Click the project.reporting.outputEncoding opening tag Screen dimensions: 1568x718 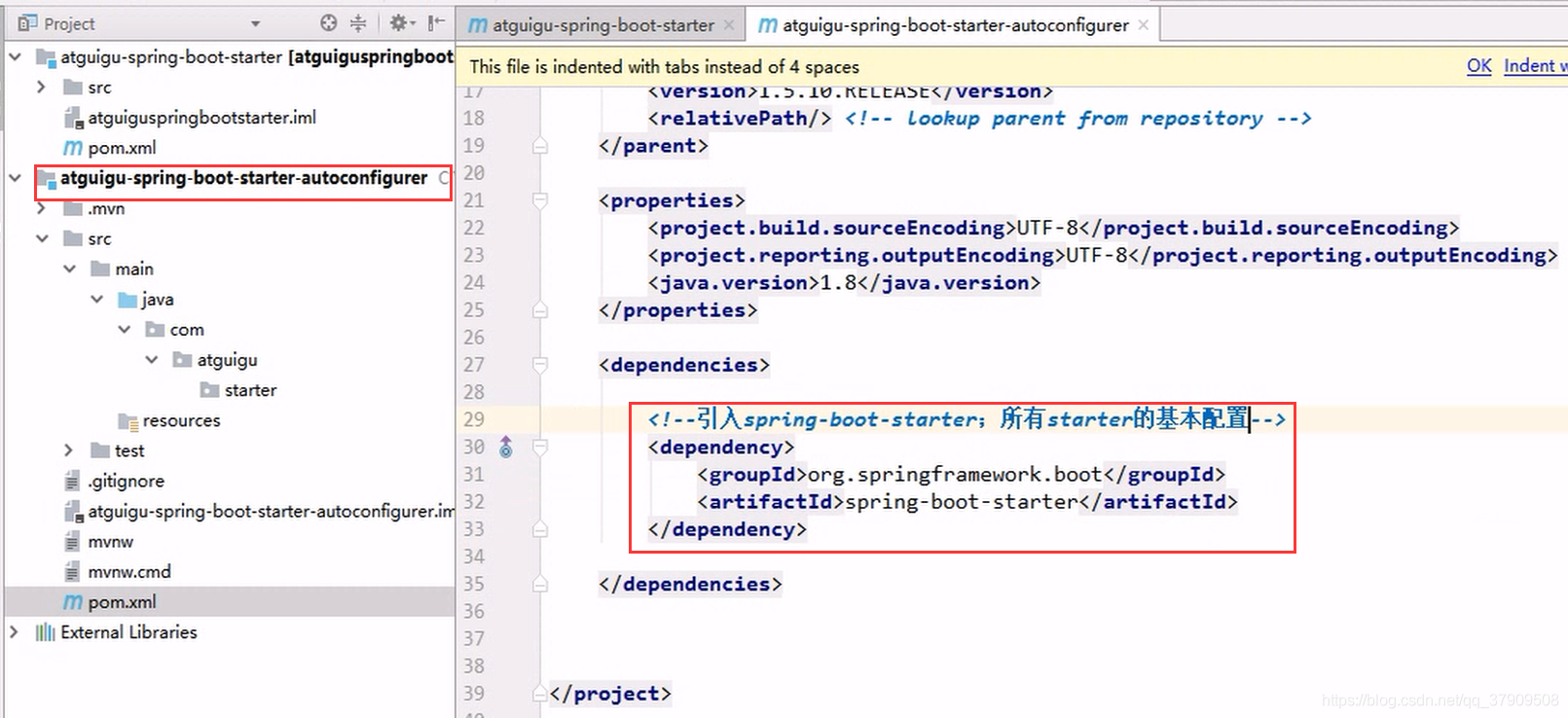coord(857,256)
